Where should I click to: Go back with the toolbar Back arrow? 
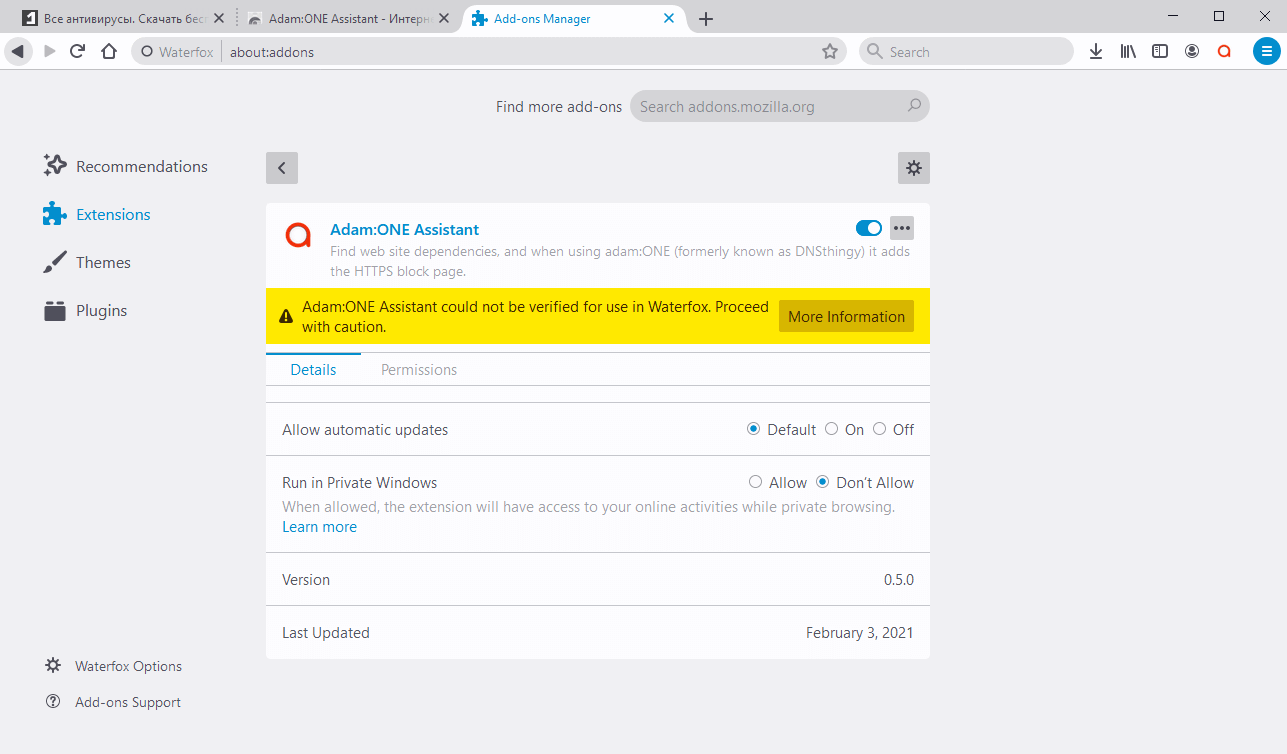point(18,51)
